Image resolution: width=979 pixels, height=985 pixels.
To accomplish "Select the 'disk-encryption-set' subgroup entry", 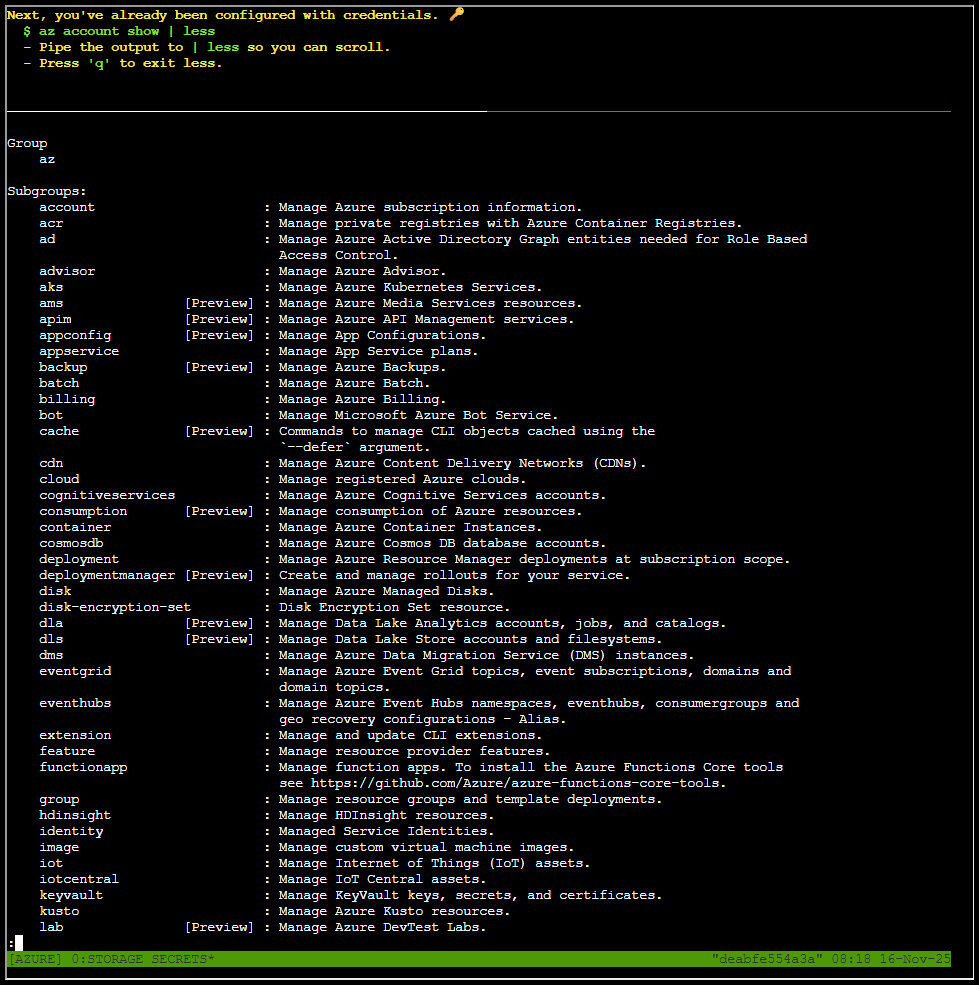I will (115, 607).
